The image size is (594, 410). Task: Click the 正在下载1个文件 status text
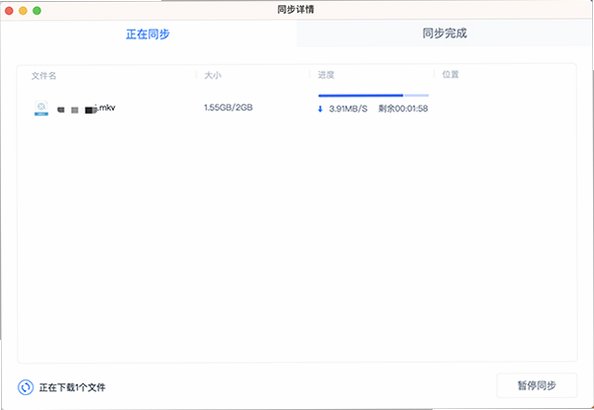(x=72, y=387)
